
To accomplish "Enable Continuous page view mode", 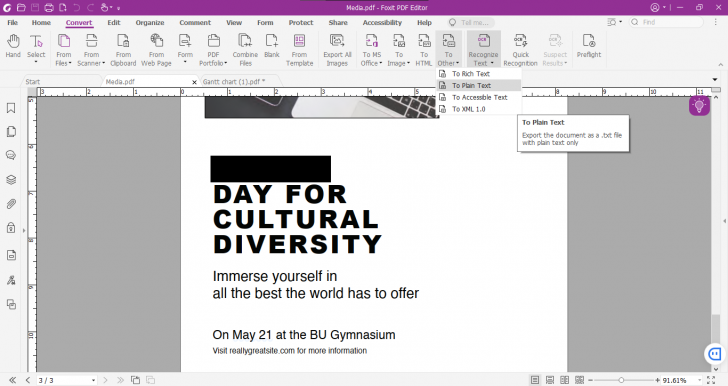I will (550, 380).
